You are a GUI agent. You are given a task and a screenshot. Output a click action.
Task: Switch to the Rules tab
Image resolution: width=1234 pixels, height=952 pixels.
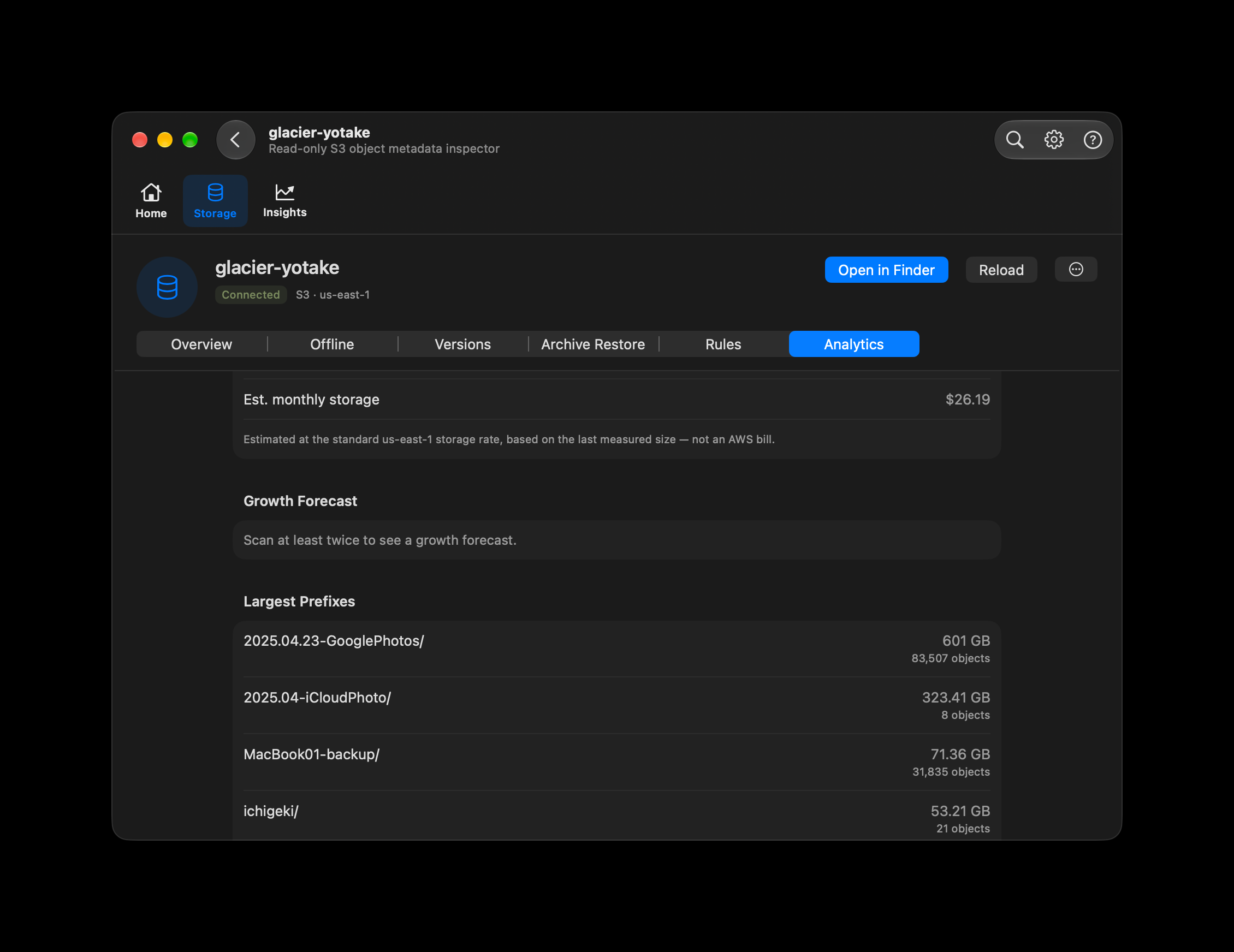[723, 344]
